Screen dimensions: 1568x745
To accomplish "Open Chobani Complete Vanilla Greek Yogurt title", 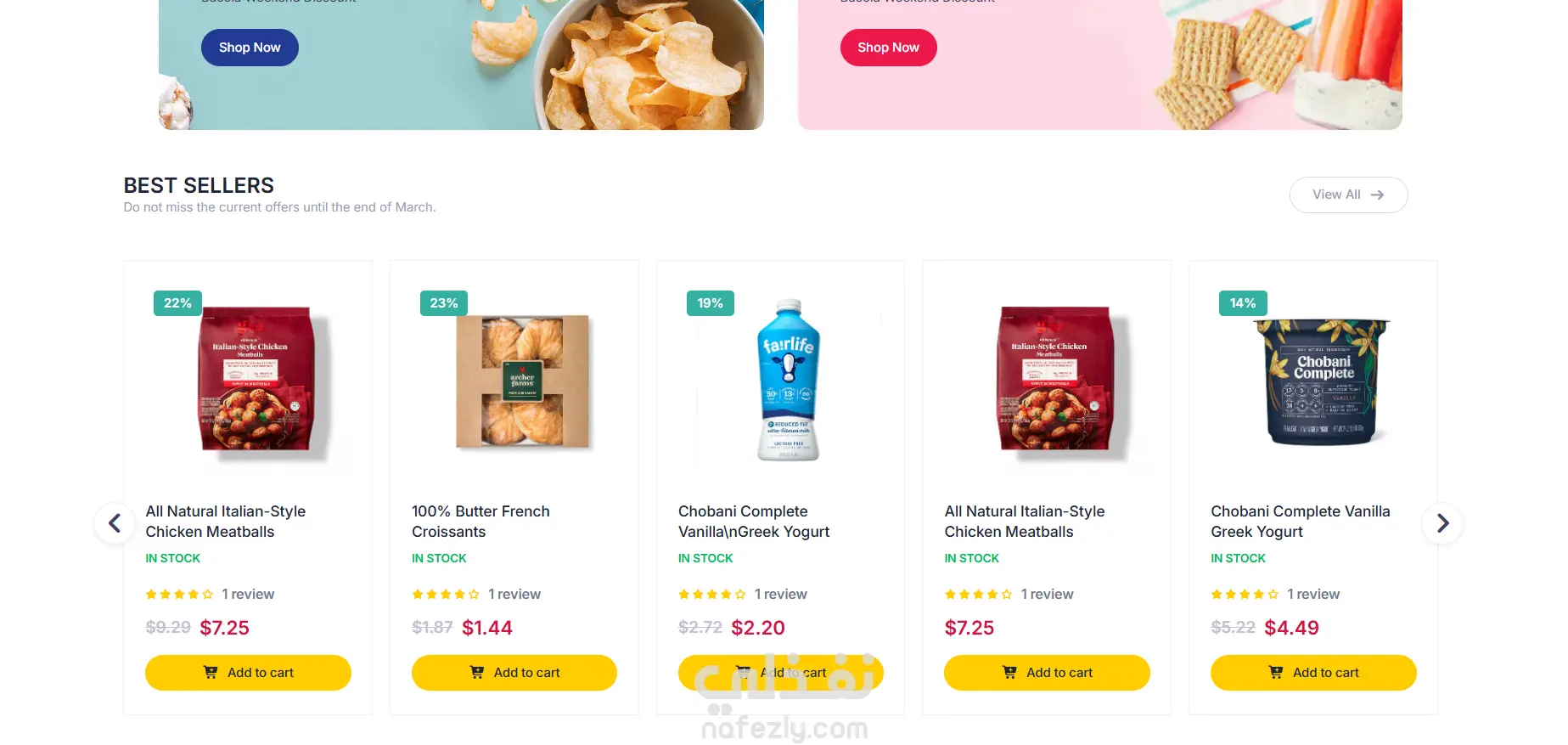I will pyautogui.click(x=1300, y=522).
